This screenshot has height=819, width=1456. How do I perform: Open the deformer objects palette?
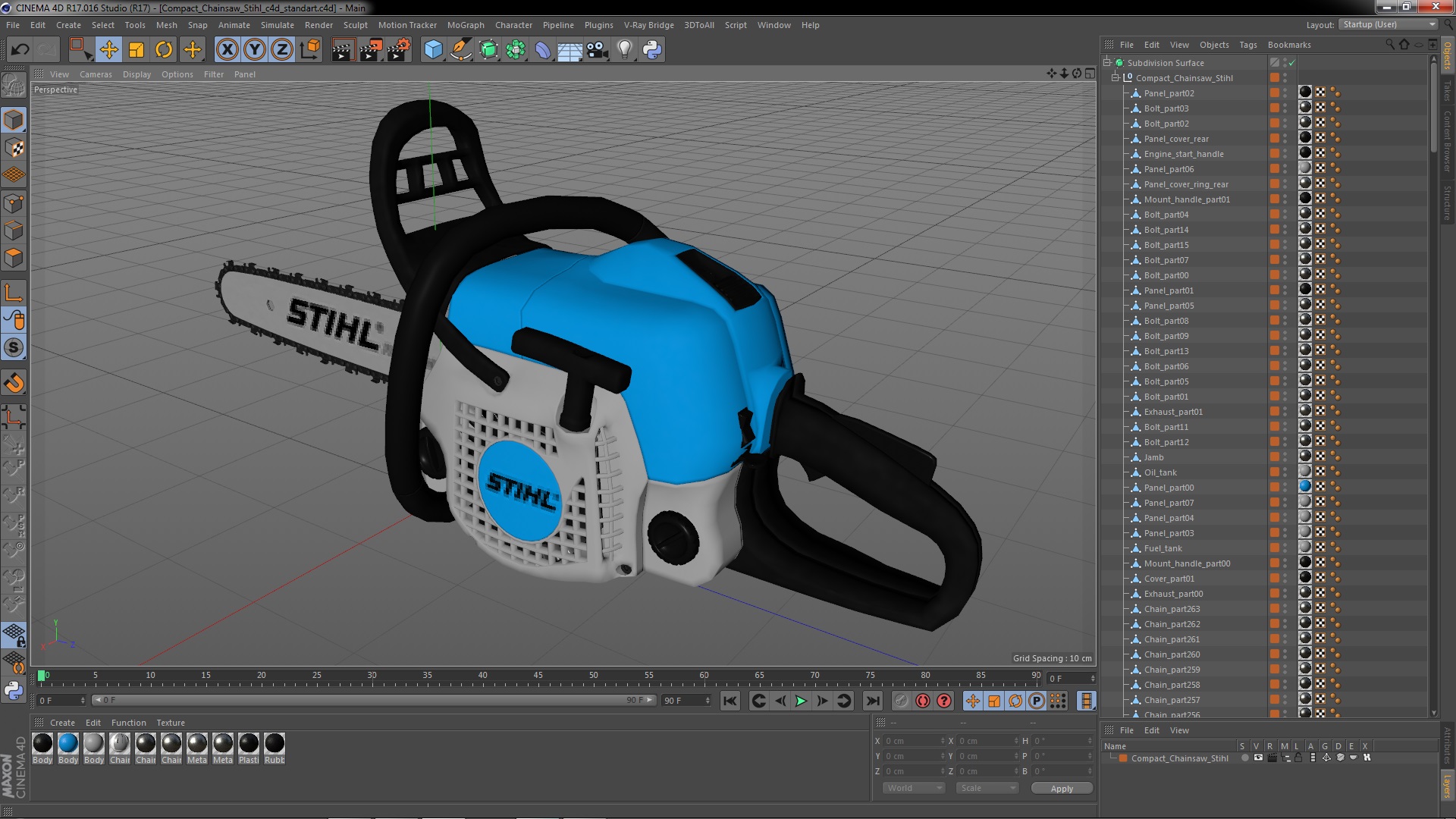point(543,50)
